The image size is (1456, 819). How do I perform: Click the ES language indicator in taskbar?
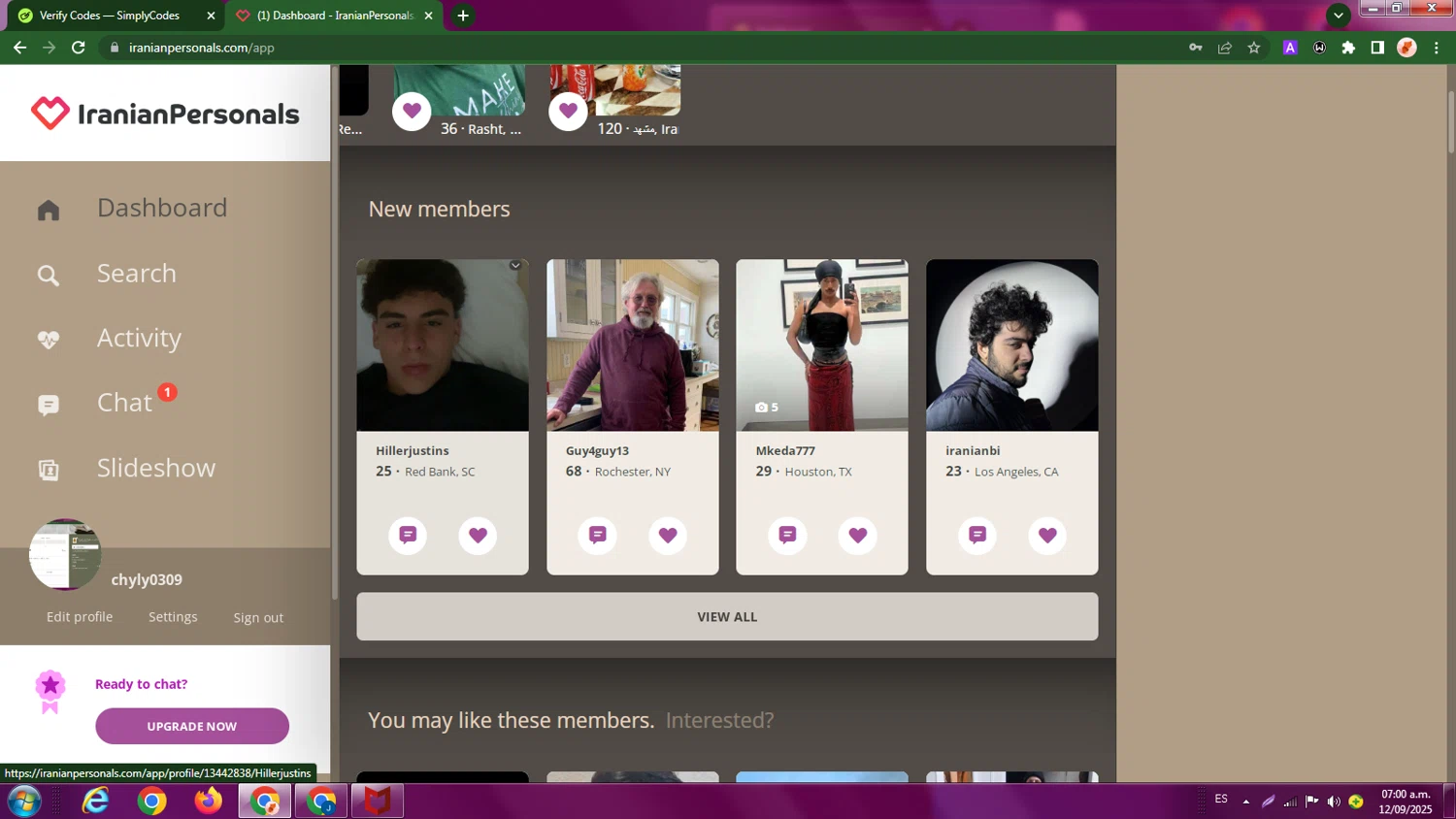1221,800
